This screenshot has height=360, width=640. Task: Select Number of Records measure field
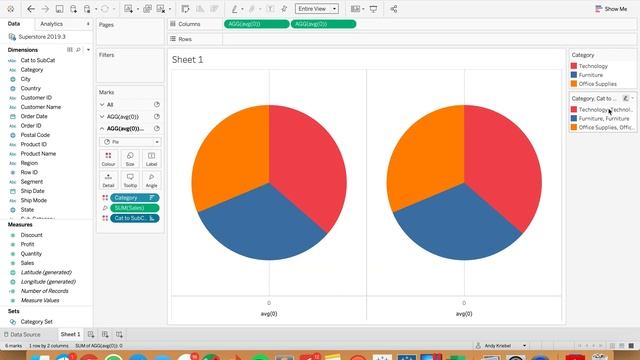[44, 291]
